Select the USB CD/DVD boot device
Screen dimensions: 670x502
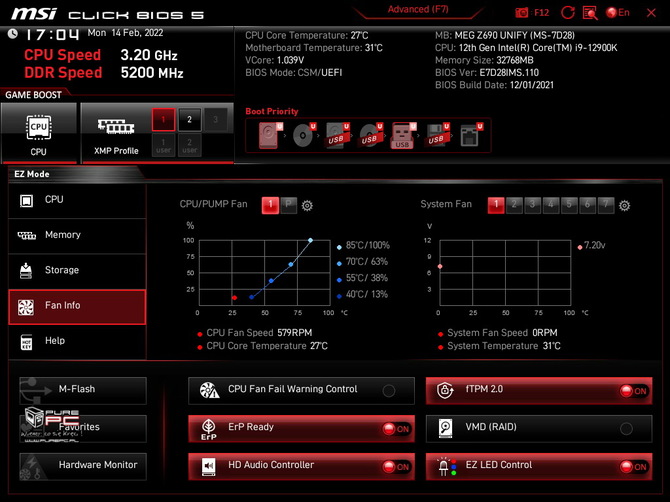click(x=370, y=135)
